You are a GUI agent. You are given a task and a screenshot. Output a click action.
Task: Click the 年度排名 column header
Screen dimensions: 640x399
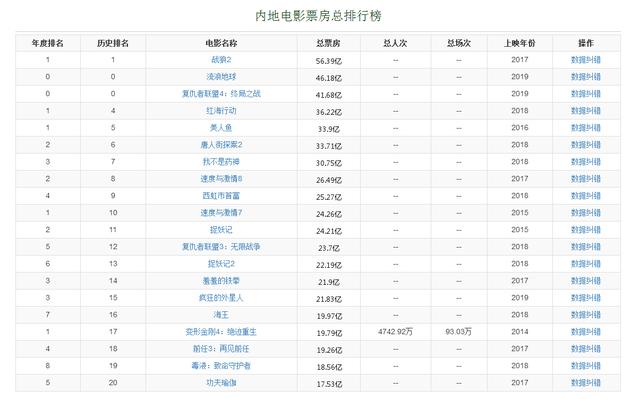(48, 43)
